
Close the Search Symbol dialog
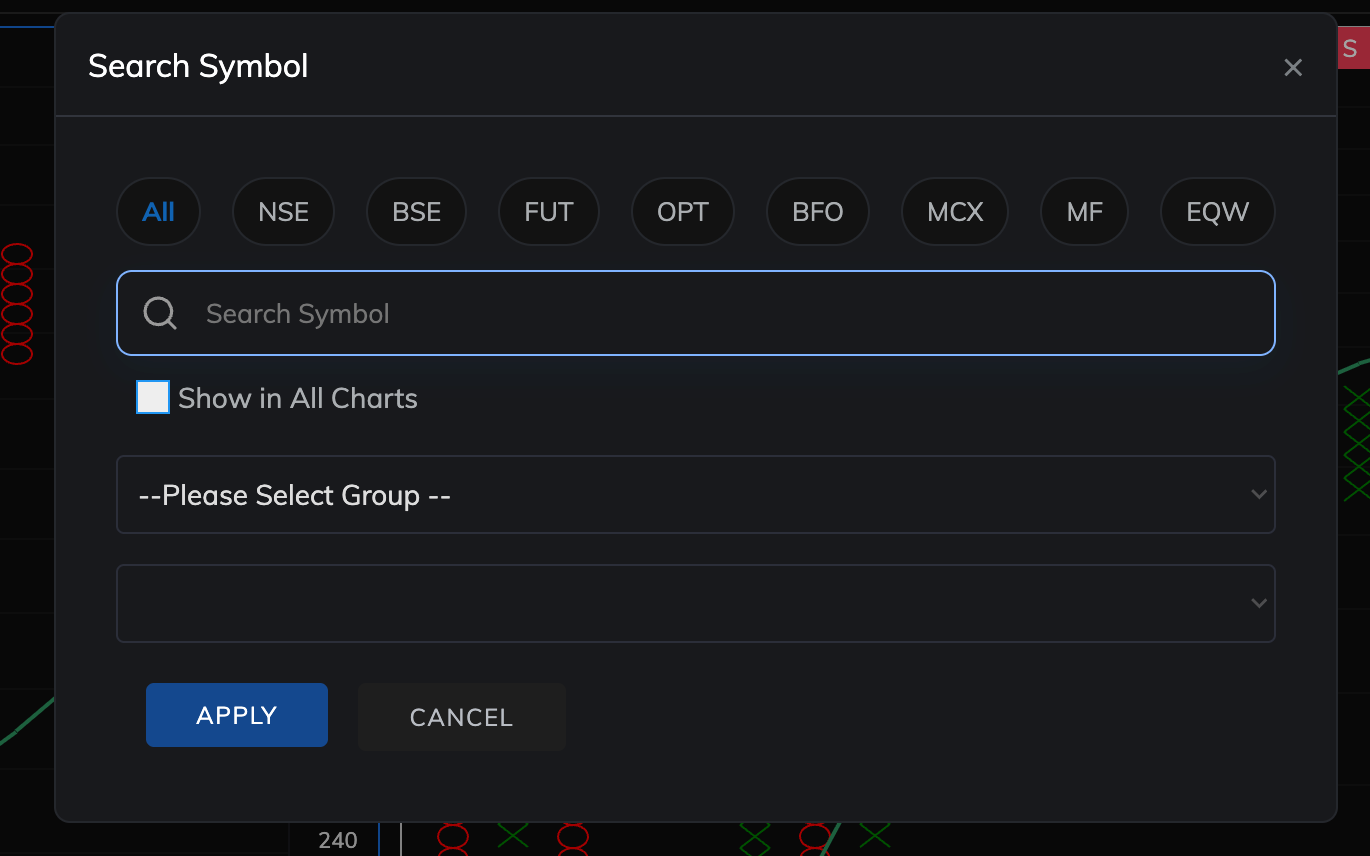click(1293, 67)
